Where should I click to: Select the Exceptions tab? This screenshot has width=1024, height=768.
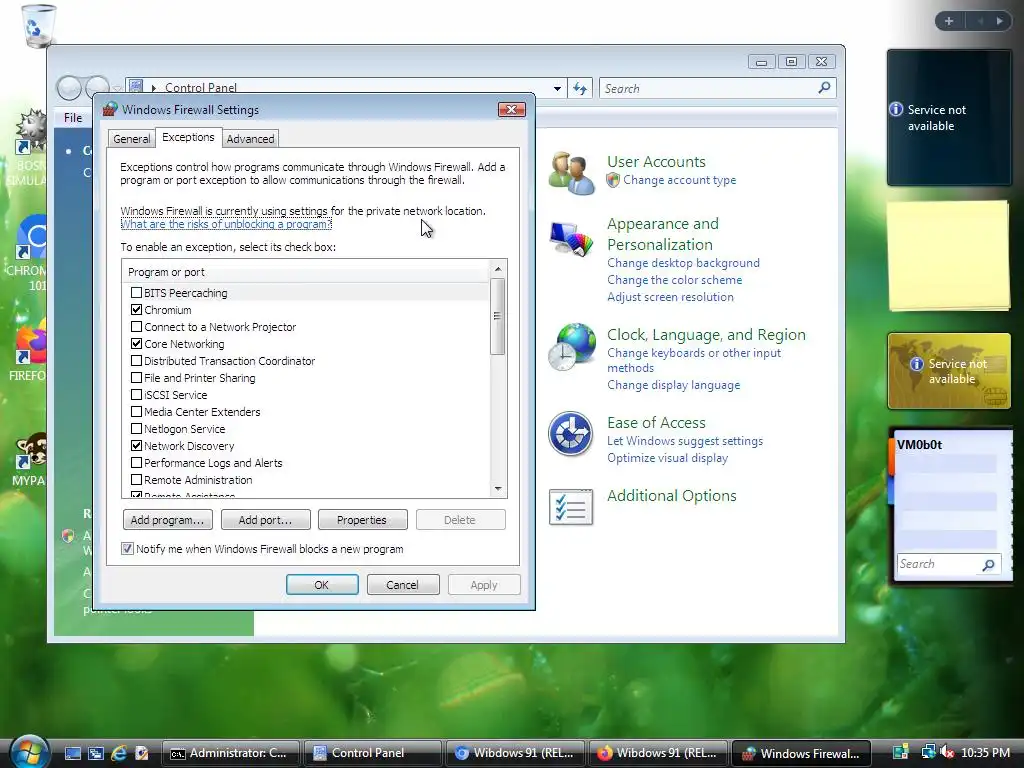tap(188, 137)
